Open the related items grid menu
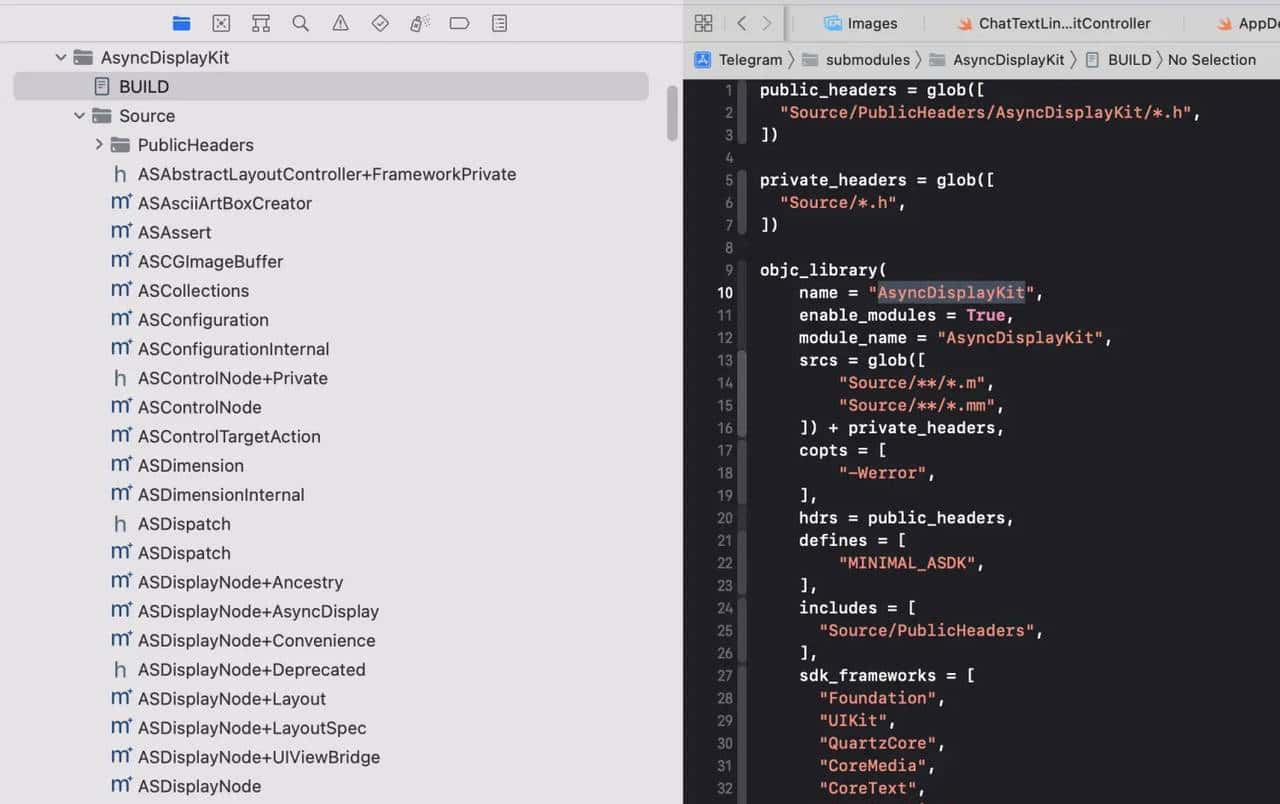This screenshot has width=1280, height=804. coord(703,23)
